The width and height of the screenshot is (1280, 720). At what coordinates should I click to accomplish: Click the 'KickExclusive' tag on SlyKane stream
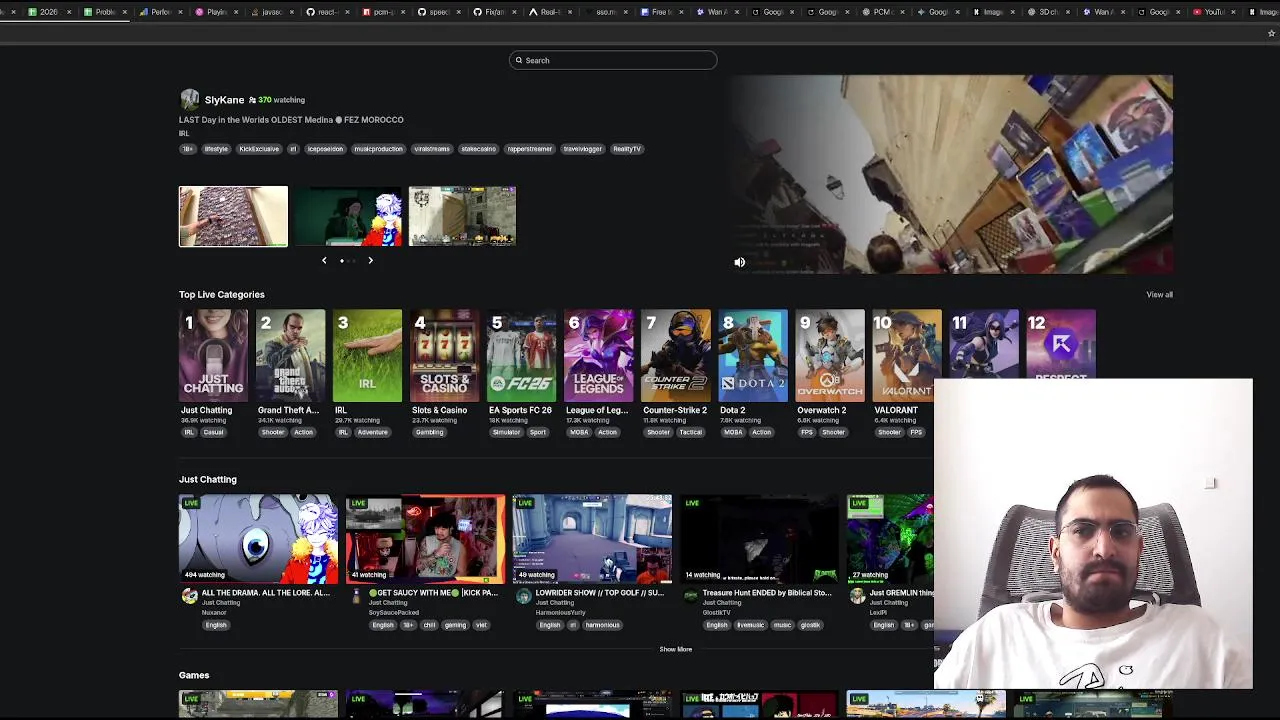[x=259, y=149]
